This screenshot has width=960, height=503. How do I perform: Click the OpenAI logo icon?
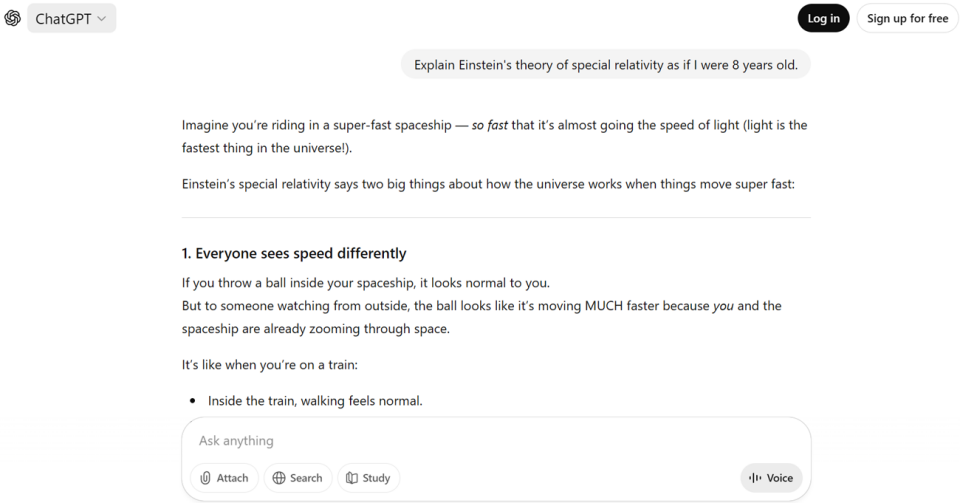tap(13, 18)
